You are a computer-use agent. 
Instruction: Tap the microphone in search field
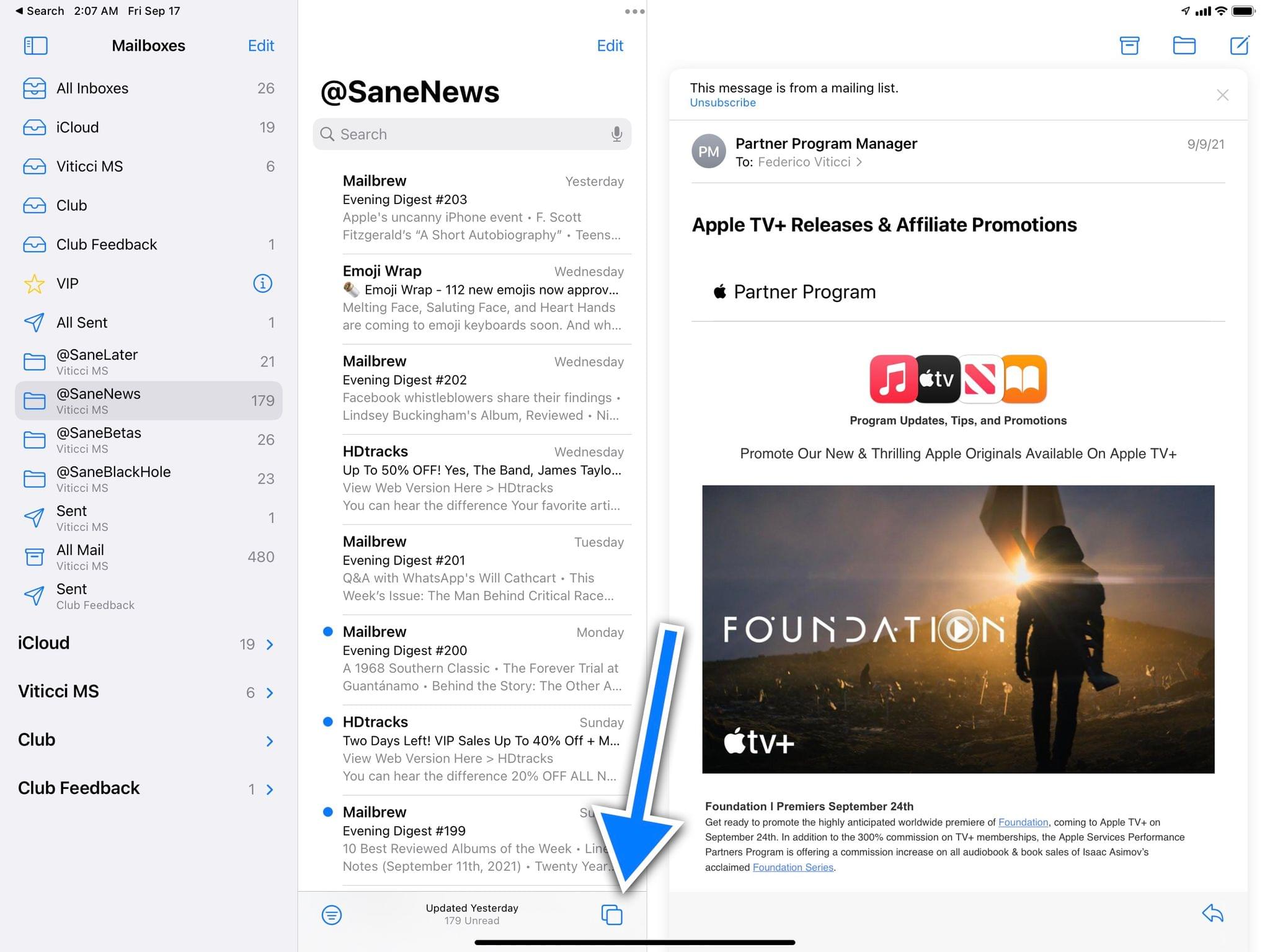(616, 134)
